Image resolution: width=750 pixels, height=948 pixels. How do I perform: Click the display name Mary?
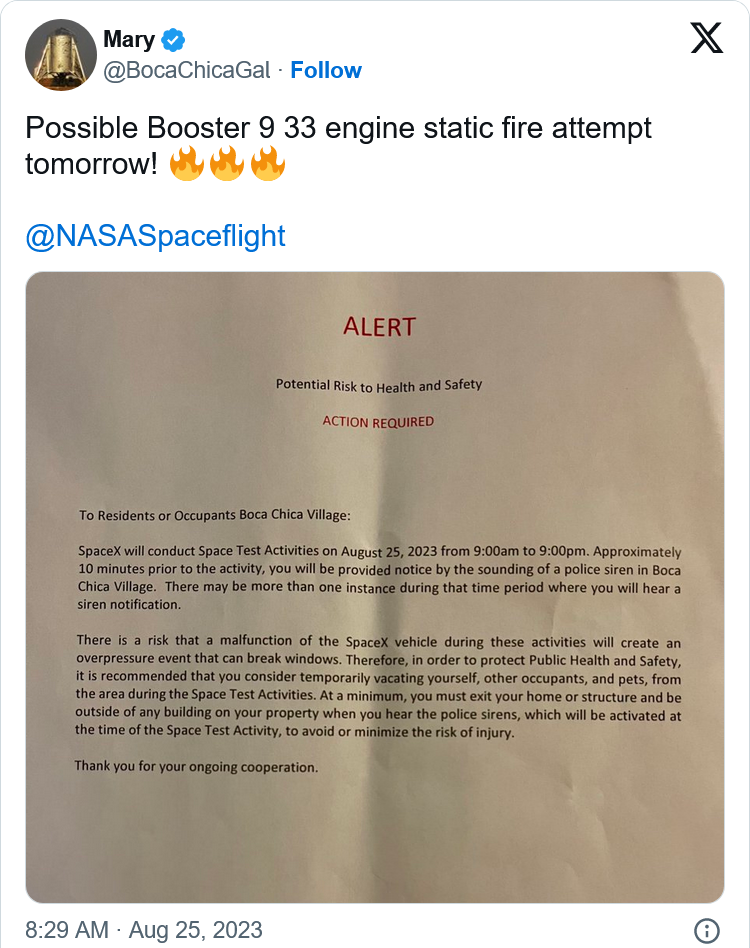[129, 40]
